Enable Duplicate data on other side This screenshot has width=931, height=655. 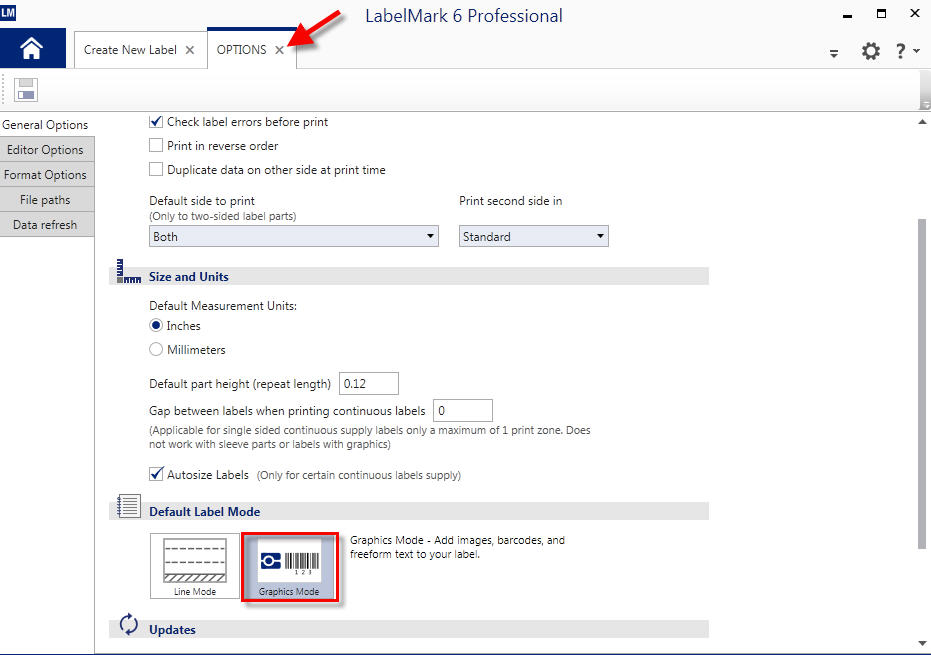pyautogui.click(x=156, y=170)
